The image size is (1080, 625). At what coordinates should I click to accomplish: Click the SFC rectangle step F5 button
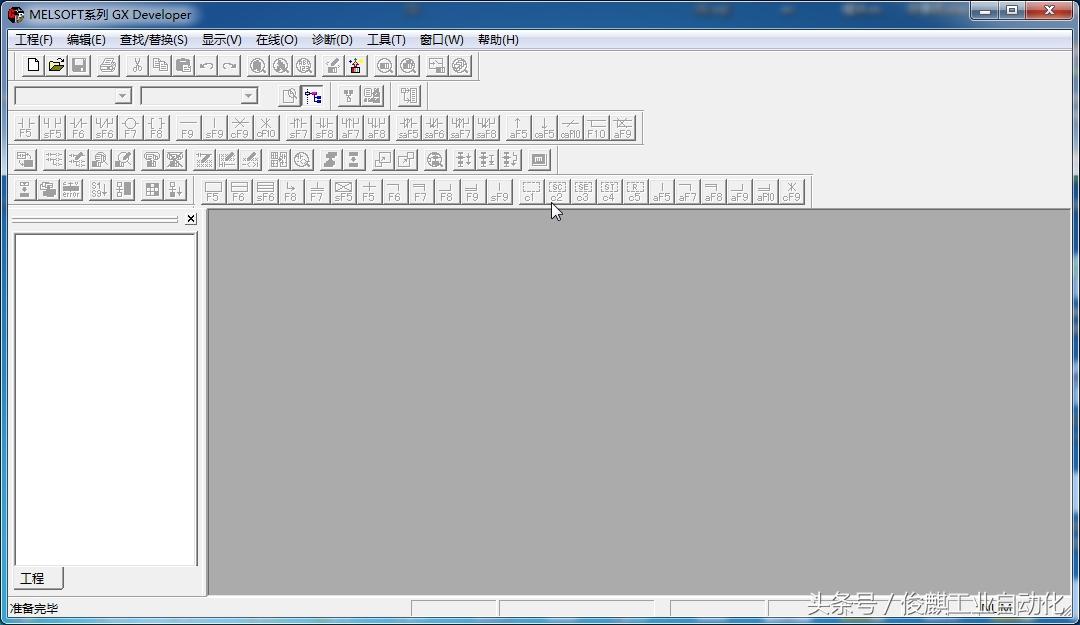click(x=213, y=191)
